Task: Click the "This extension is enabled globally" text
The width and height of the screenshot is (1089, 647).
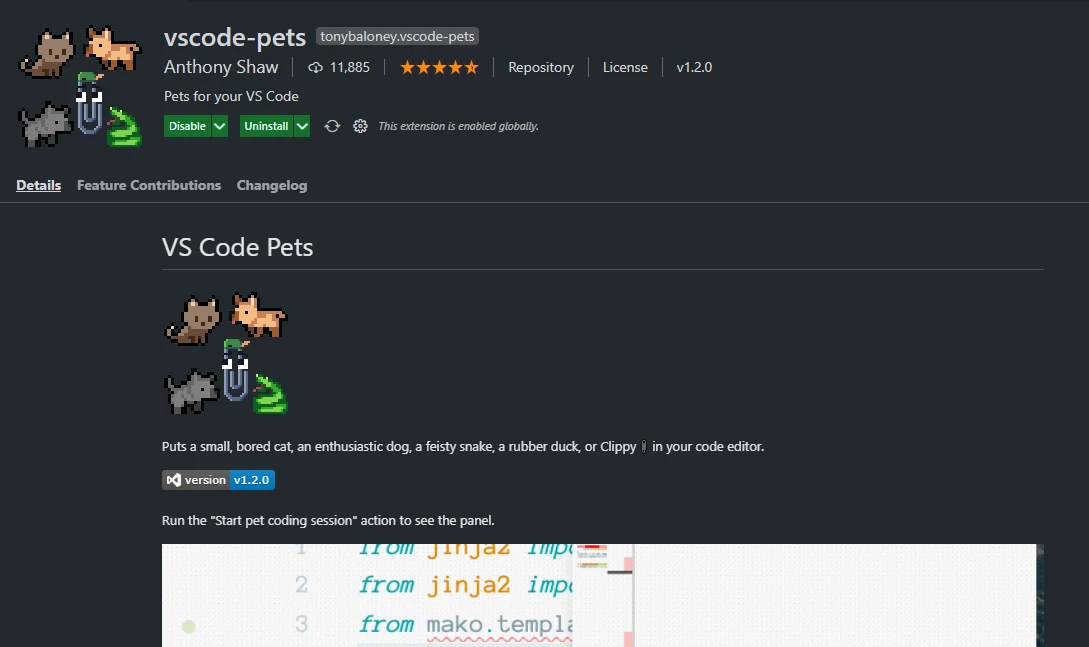Action: click(458, 126)
